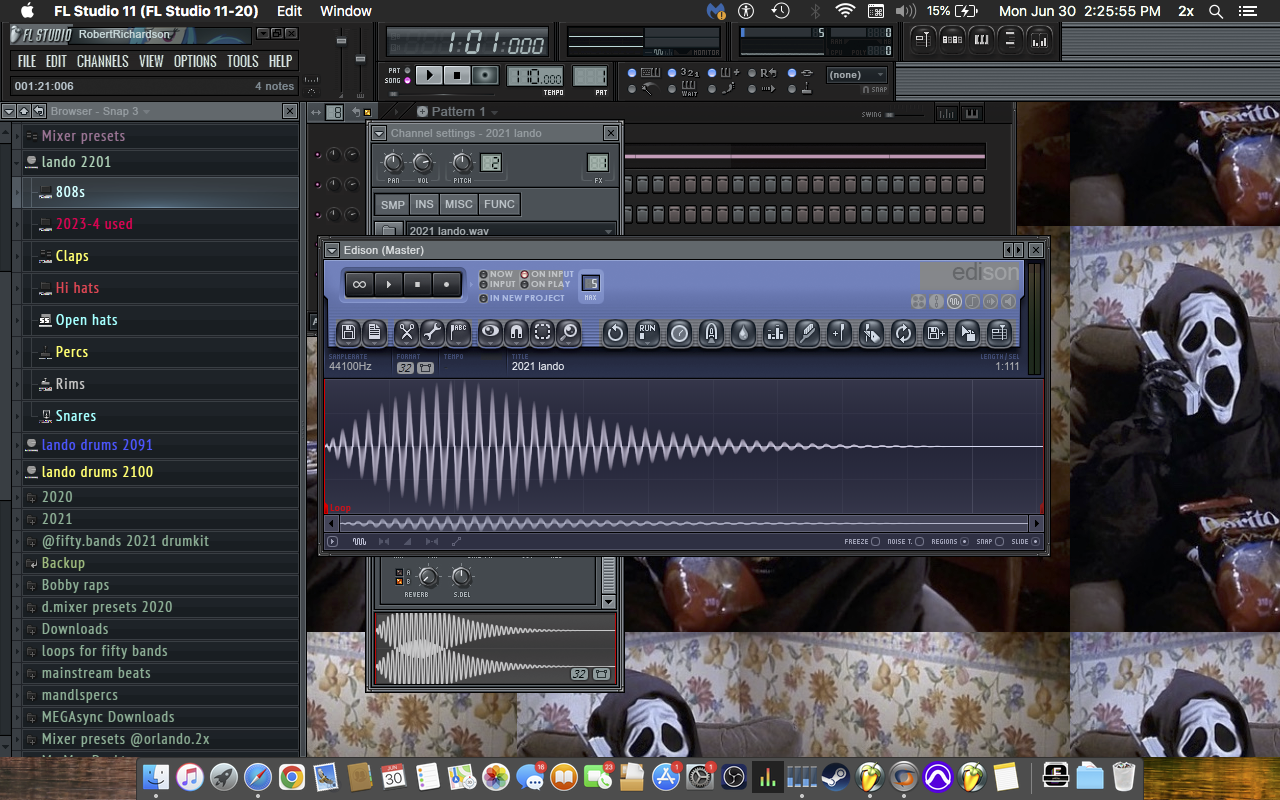
Task: Click the Edison sample title field
Action: (x=538, y=366)
